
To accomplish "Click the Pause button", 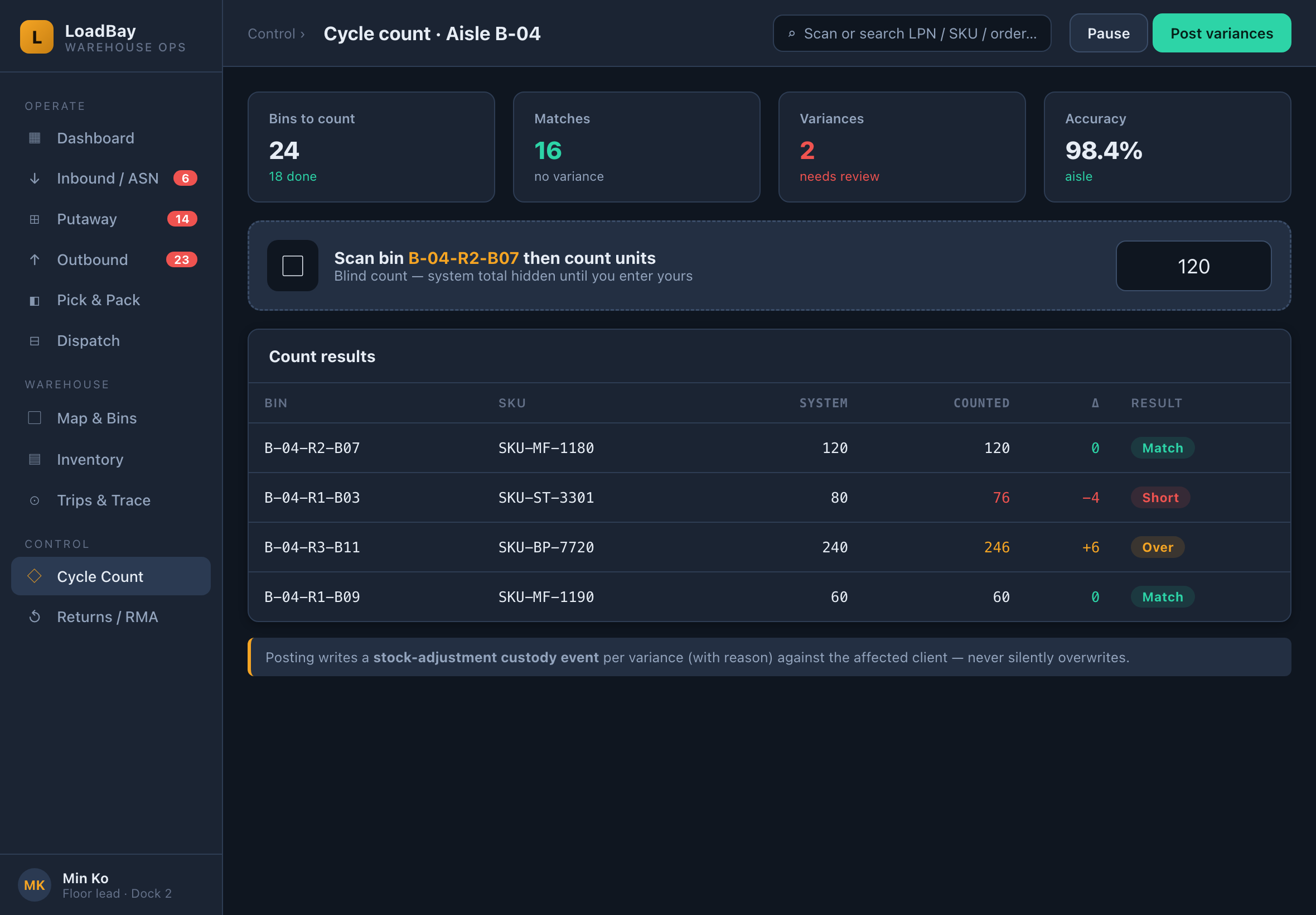I will 1108,33.
